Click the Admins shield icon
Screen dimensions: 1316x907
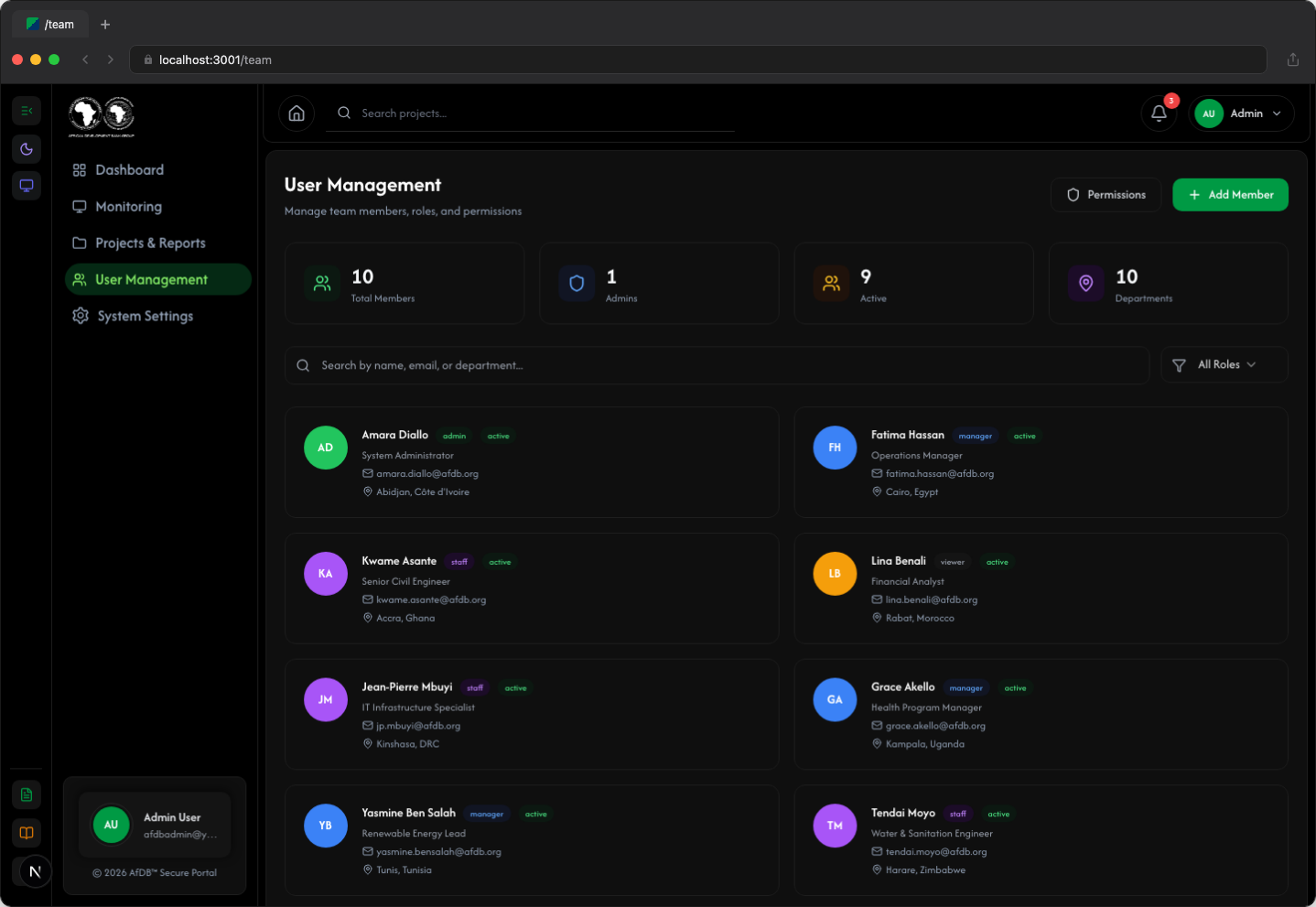point(577,284)
